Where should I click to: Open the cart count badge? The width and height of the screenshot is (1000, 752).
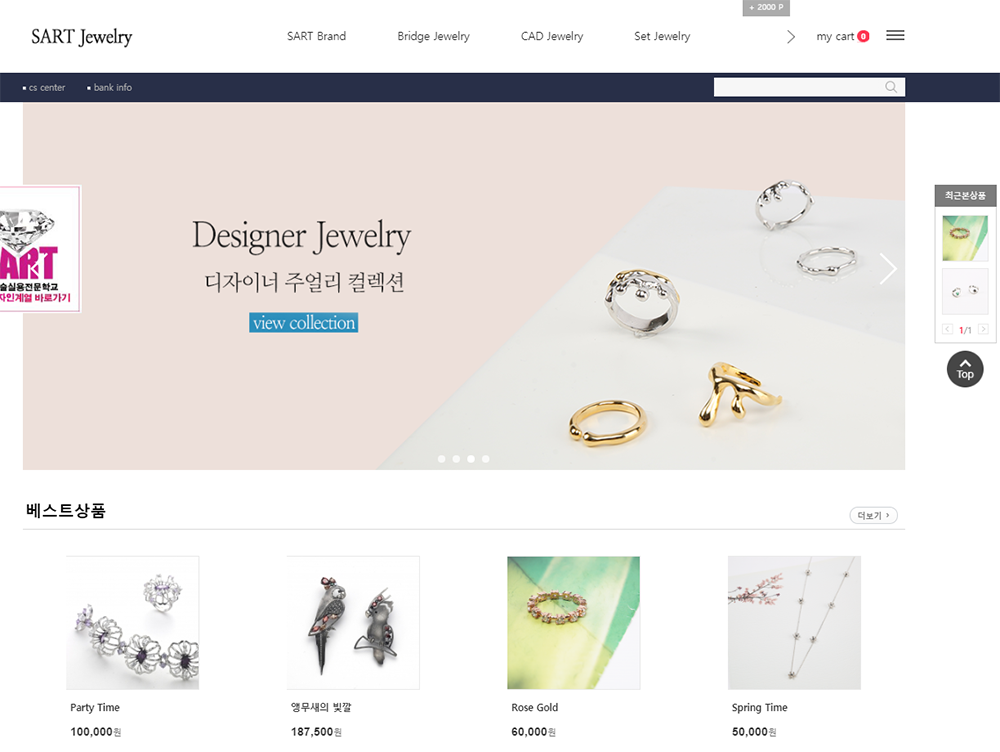[x=863, y=36]
